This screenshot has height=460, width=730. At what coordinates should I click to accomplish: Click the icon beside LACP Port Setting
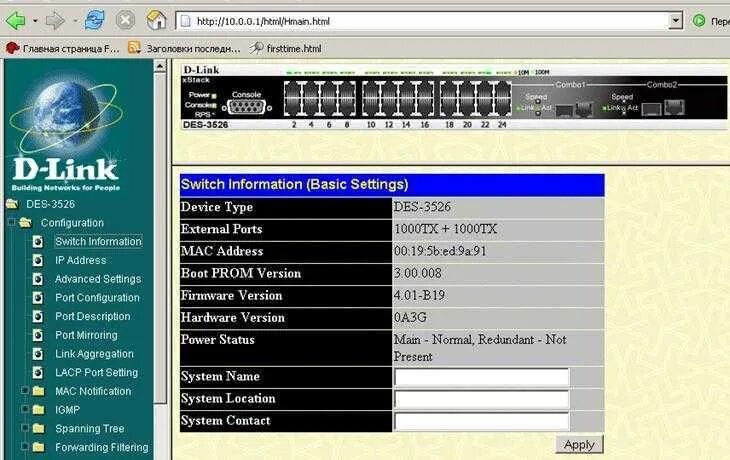[38, 372]
